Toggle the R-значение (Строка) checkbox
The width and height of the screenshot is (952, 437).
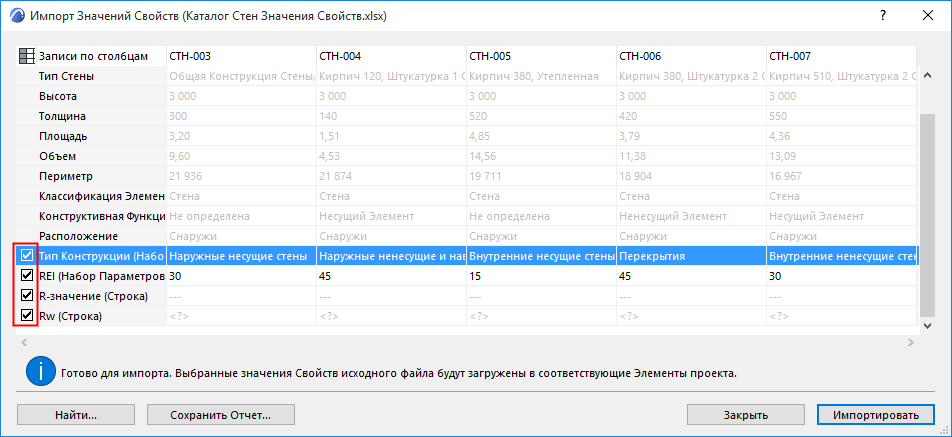27,296
